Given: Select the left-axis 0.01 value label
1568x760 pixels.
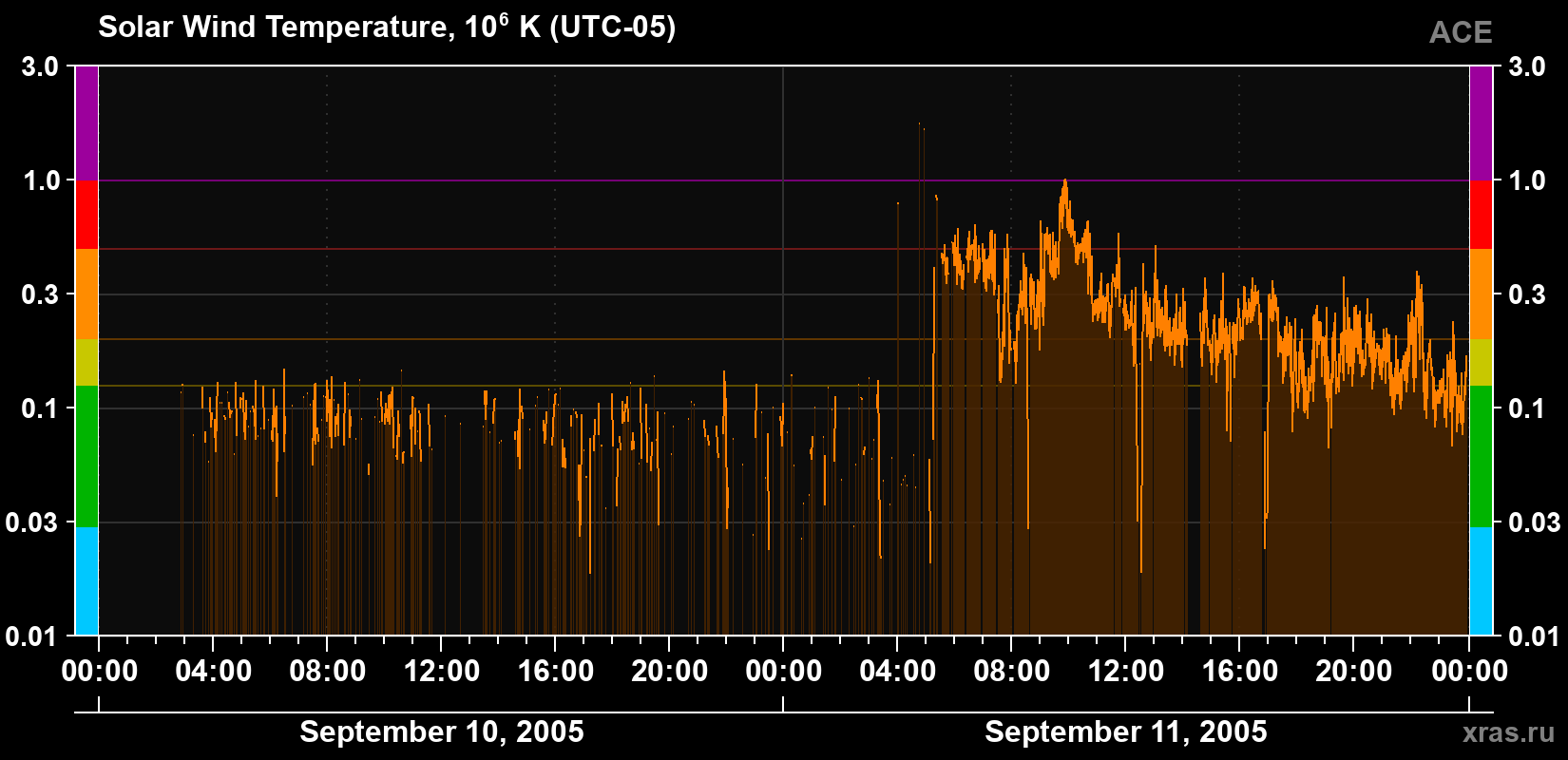Looking at the screenshot, I should (32, 636).
